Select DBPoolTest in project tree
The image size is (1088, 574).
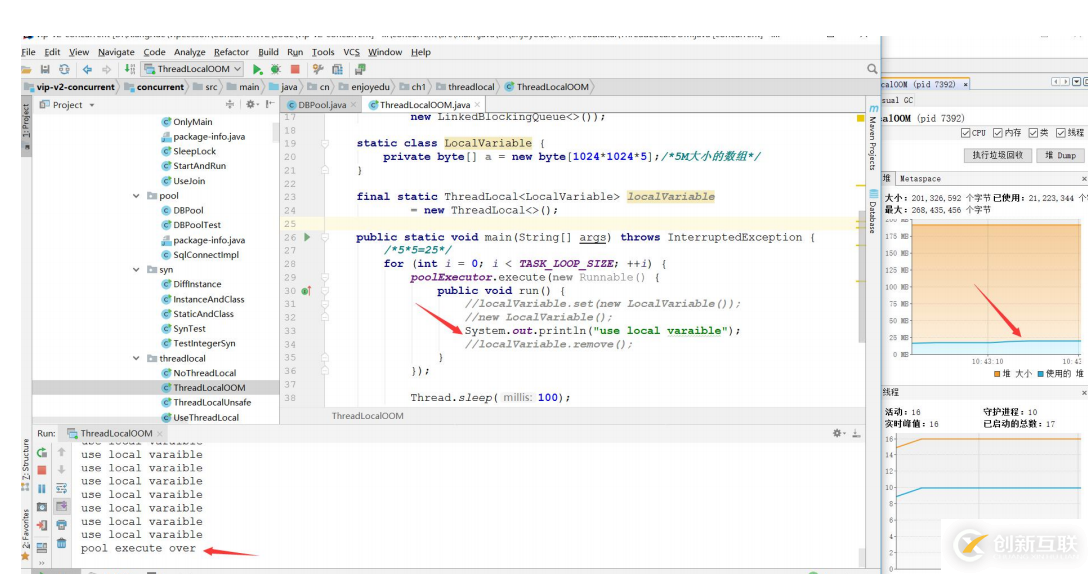click(x=196, y=225)
